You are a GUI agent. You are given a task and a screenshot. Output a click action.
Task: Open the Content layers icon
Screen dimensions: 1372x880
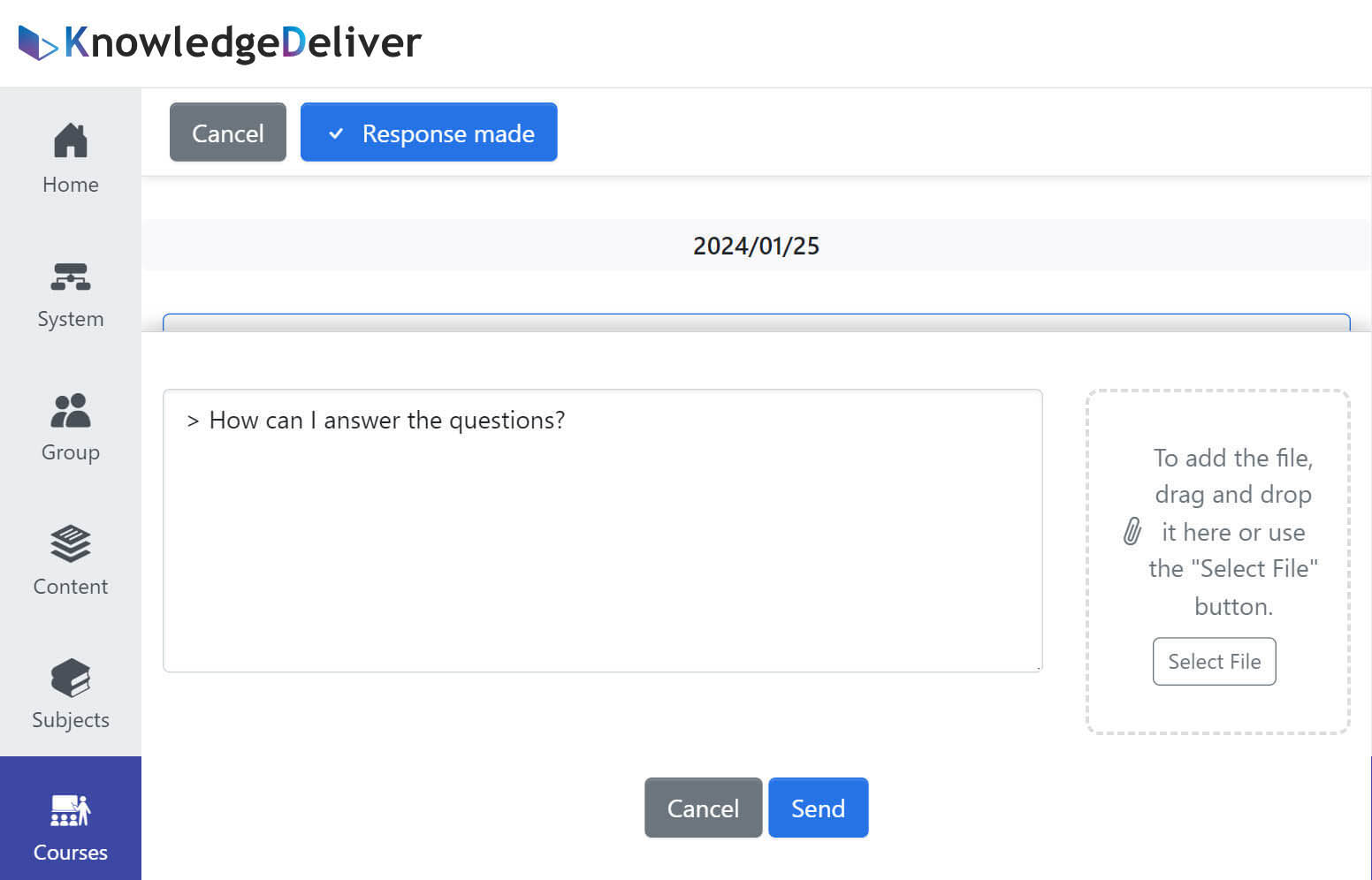click(x=71, y=544)
